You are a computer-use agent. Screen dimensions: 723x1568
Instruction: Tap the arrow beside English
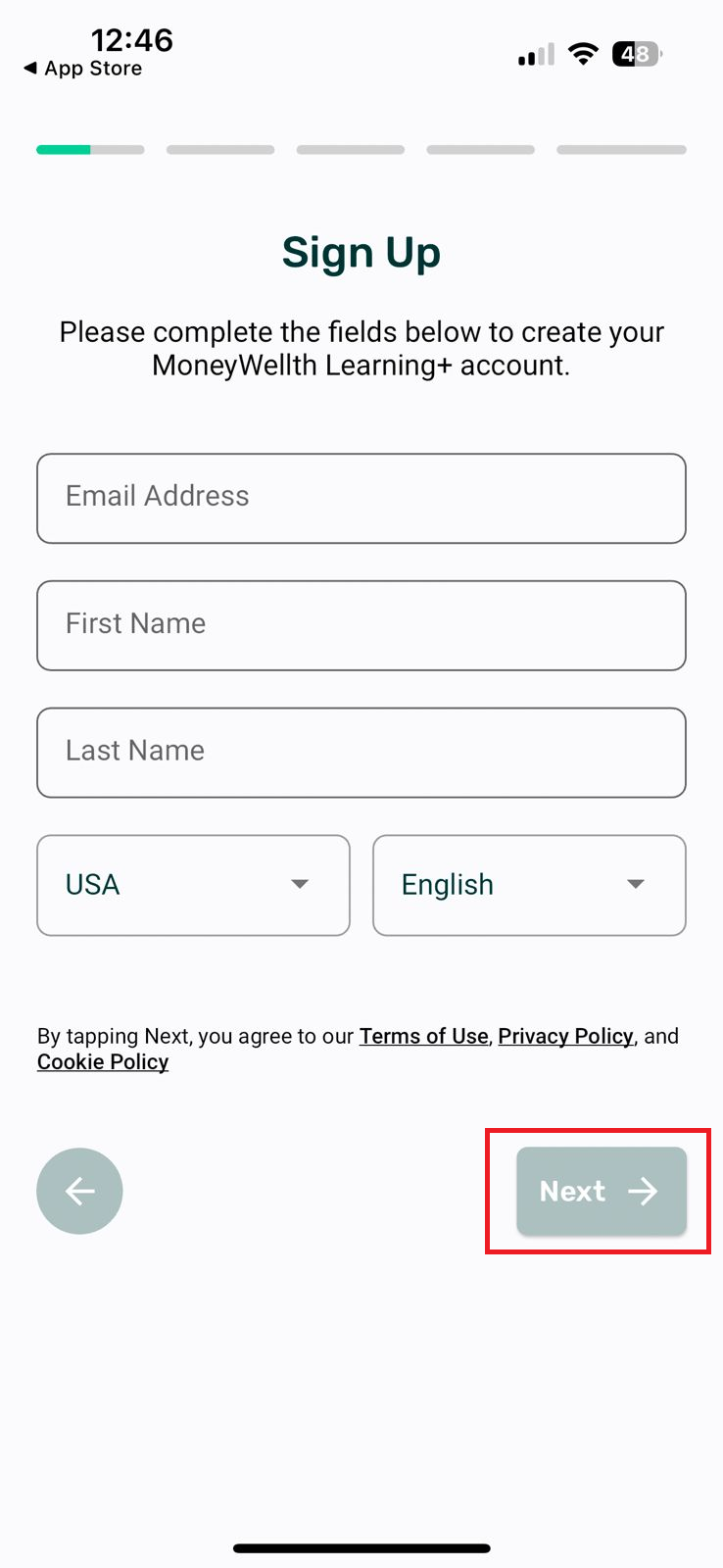pos(636,884)
